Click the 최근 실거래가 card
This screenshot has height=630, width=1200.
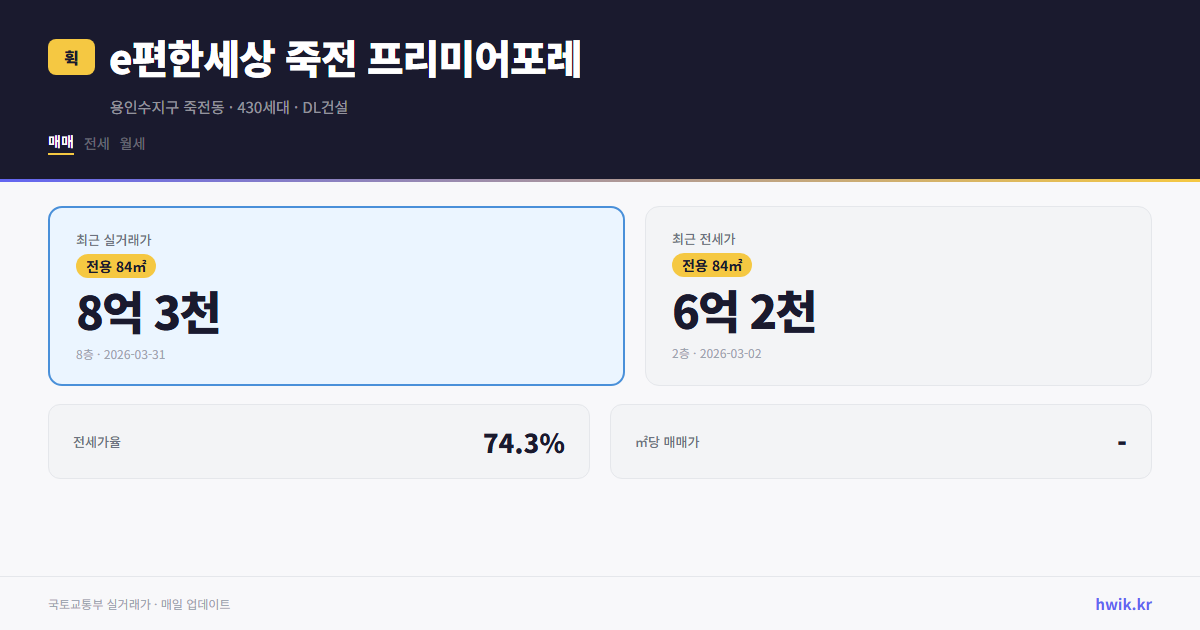[335, 295]
